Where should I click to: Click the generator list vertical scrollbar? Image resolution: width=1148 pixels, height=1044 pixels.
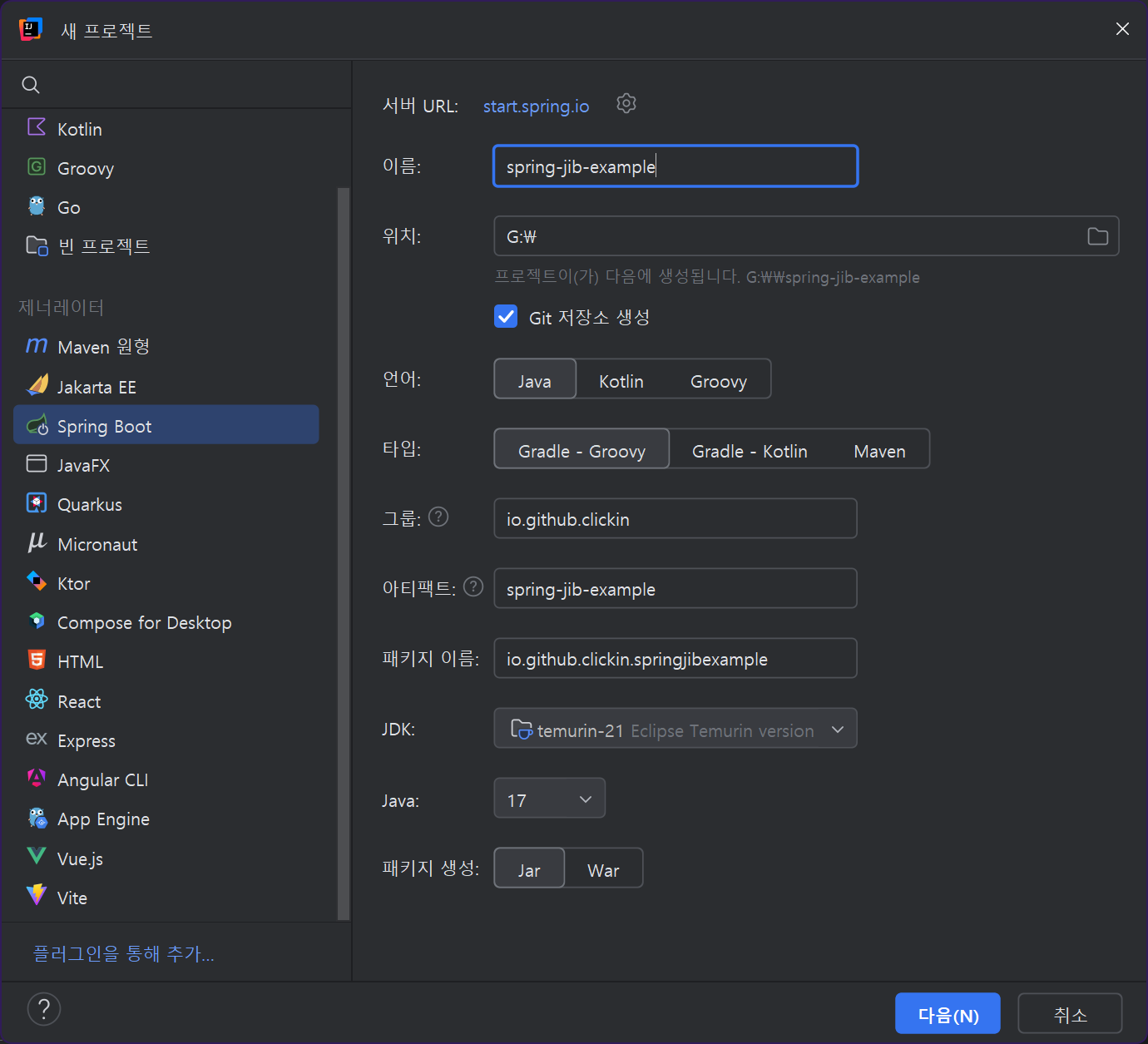tap(344, 553)
